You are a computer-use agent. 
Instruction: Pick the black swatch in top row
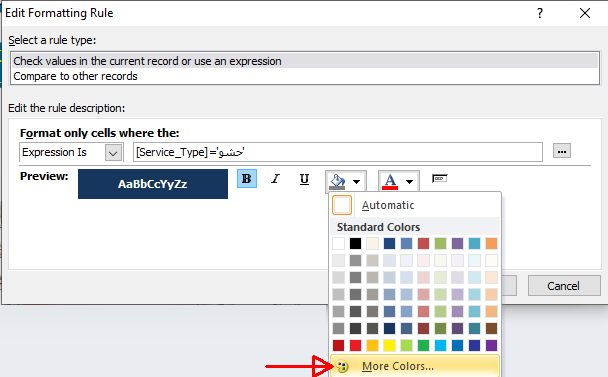point(355,244)
